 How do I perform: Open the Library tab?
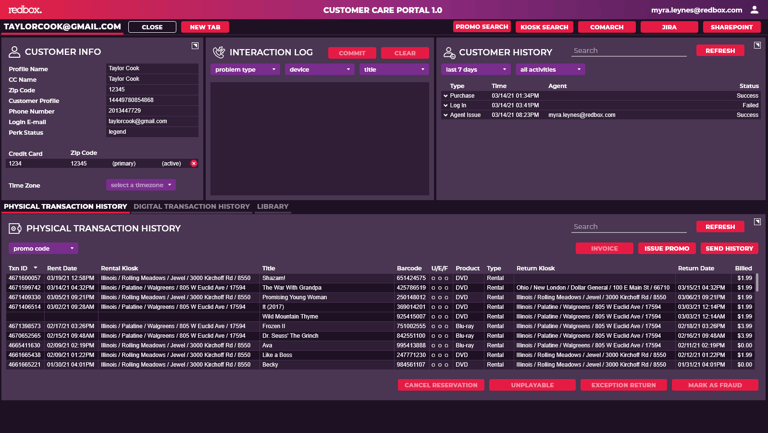click(x=273, y=207)
